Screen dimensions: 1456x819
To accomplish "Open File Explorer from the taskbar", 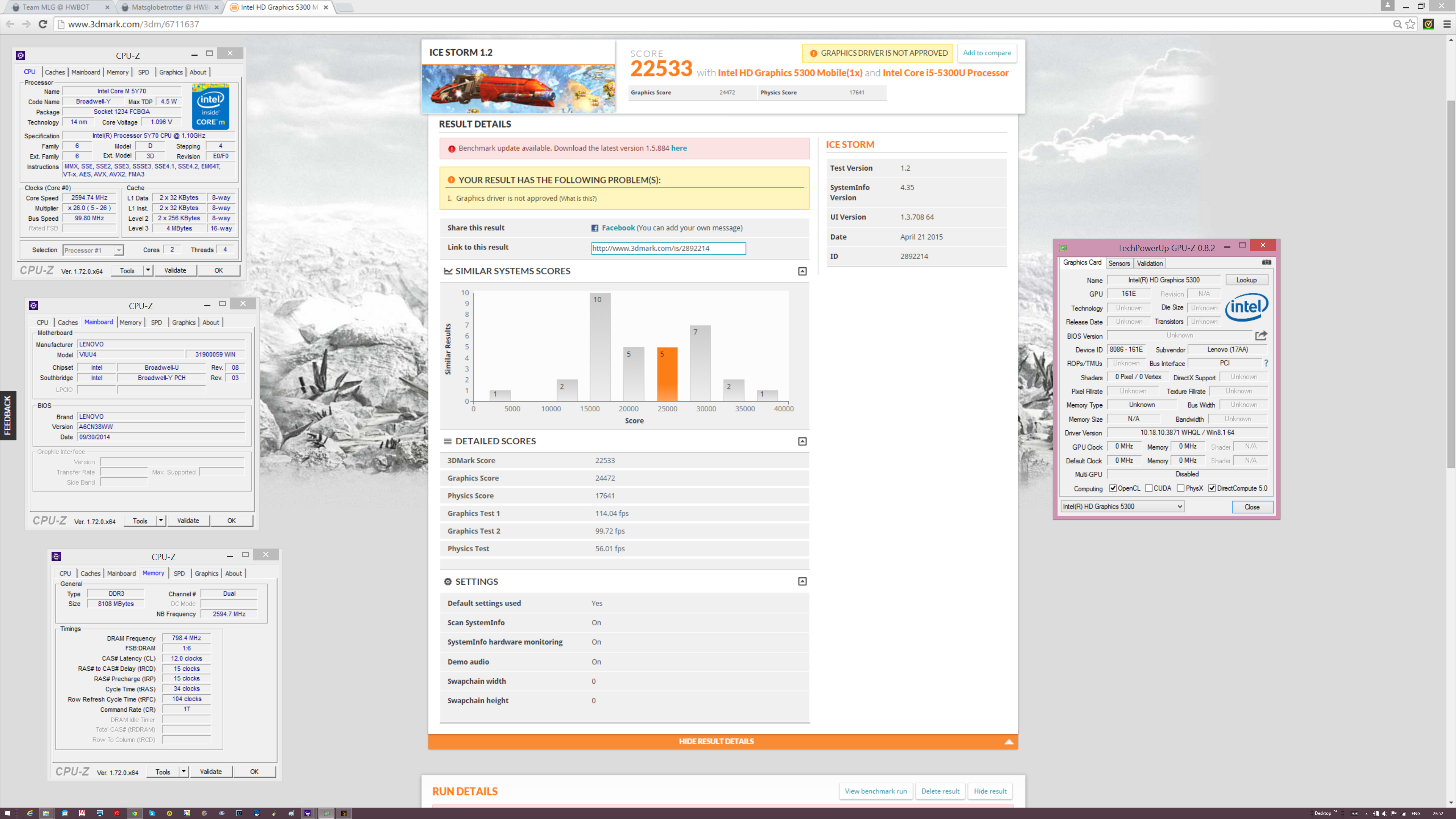I will [46, 813].
